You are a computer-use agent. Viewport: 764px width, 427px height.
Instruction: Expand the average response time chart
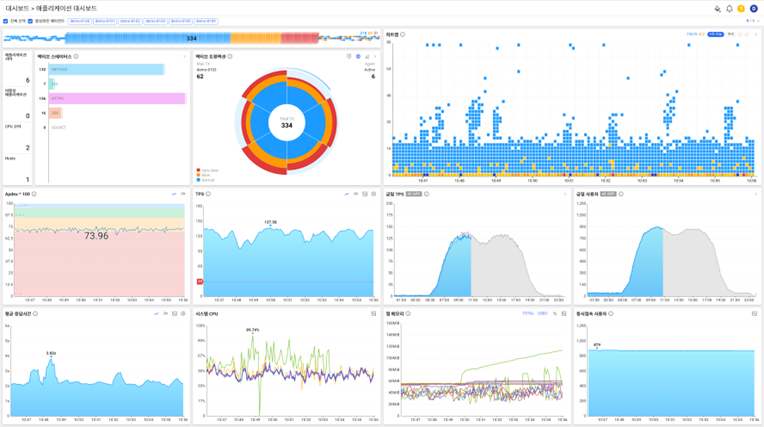(174, 314)
